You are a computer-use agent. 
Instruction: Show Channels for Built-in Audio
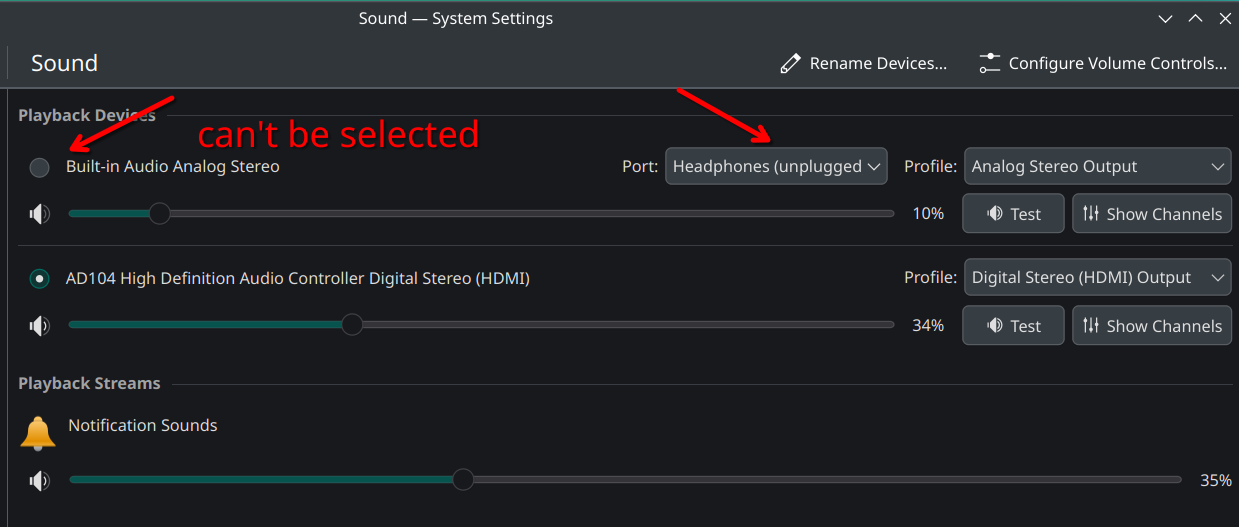pyautogui.click(x=1152, y=214)
